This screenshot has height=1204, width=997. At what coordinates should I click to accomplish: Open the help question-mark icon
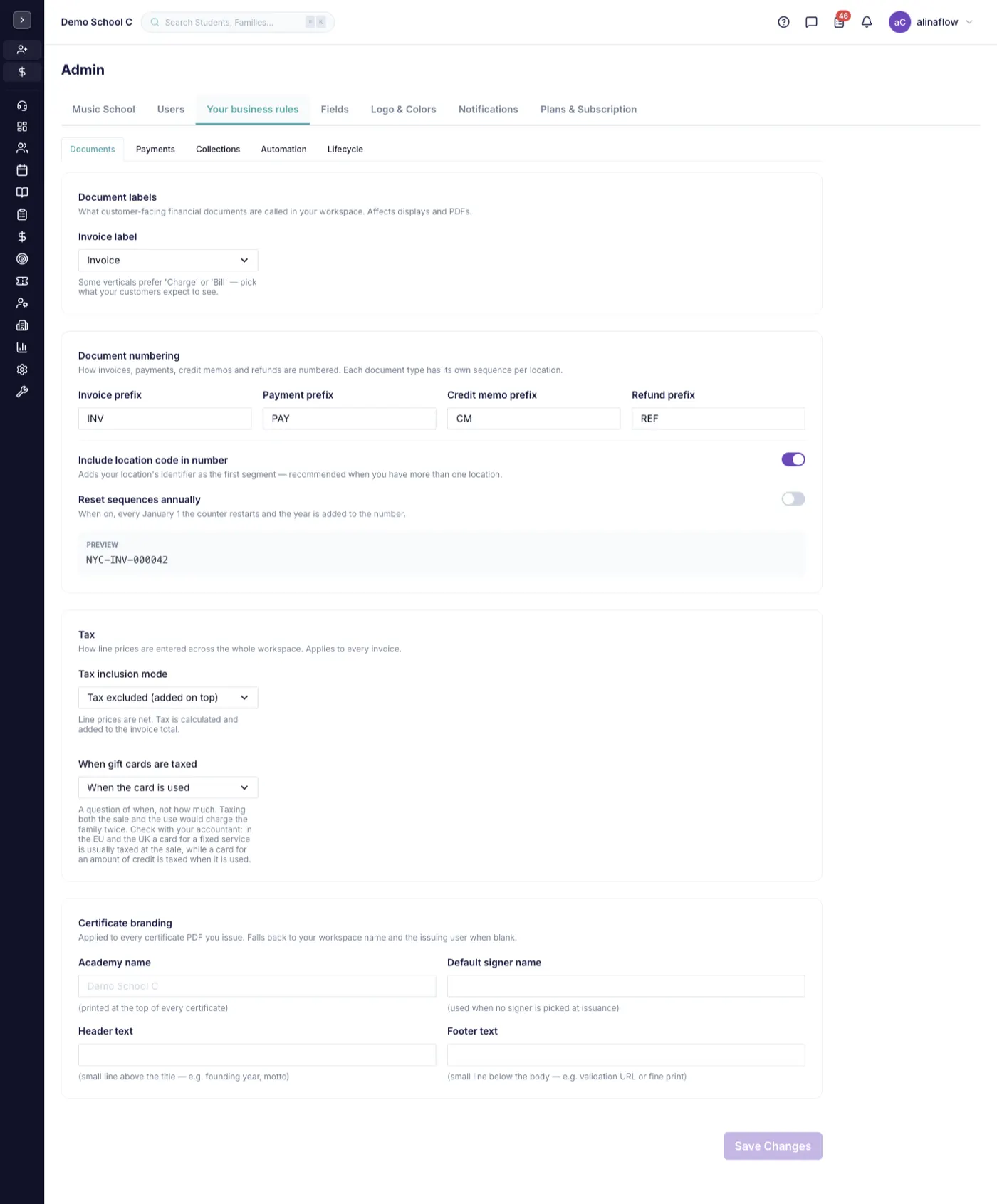(783, 22)
